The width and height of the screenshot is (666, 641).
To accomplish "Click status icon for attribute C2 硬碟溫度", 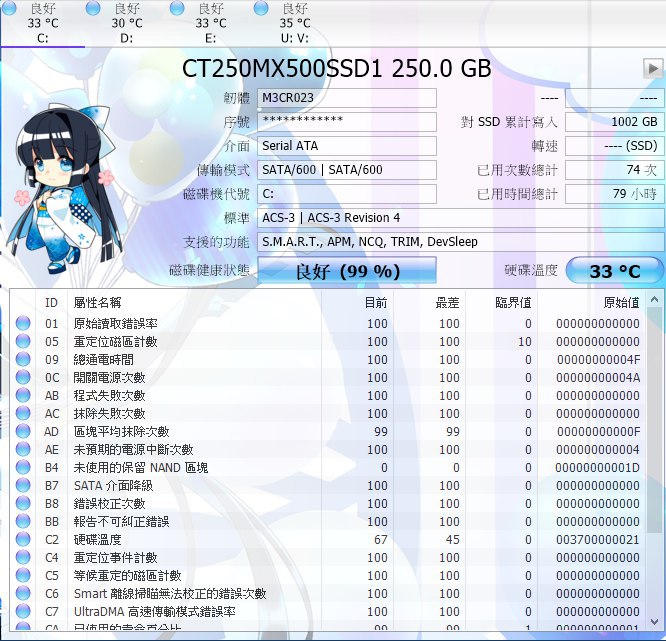I will click(23, 539).
